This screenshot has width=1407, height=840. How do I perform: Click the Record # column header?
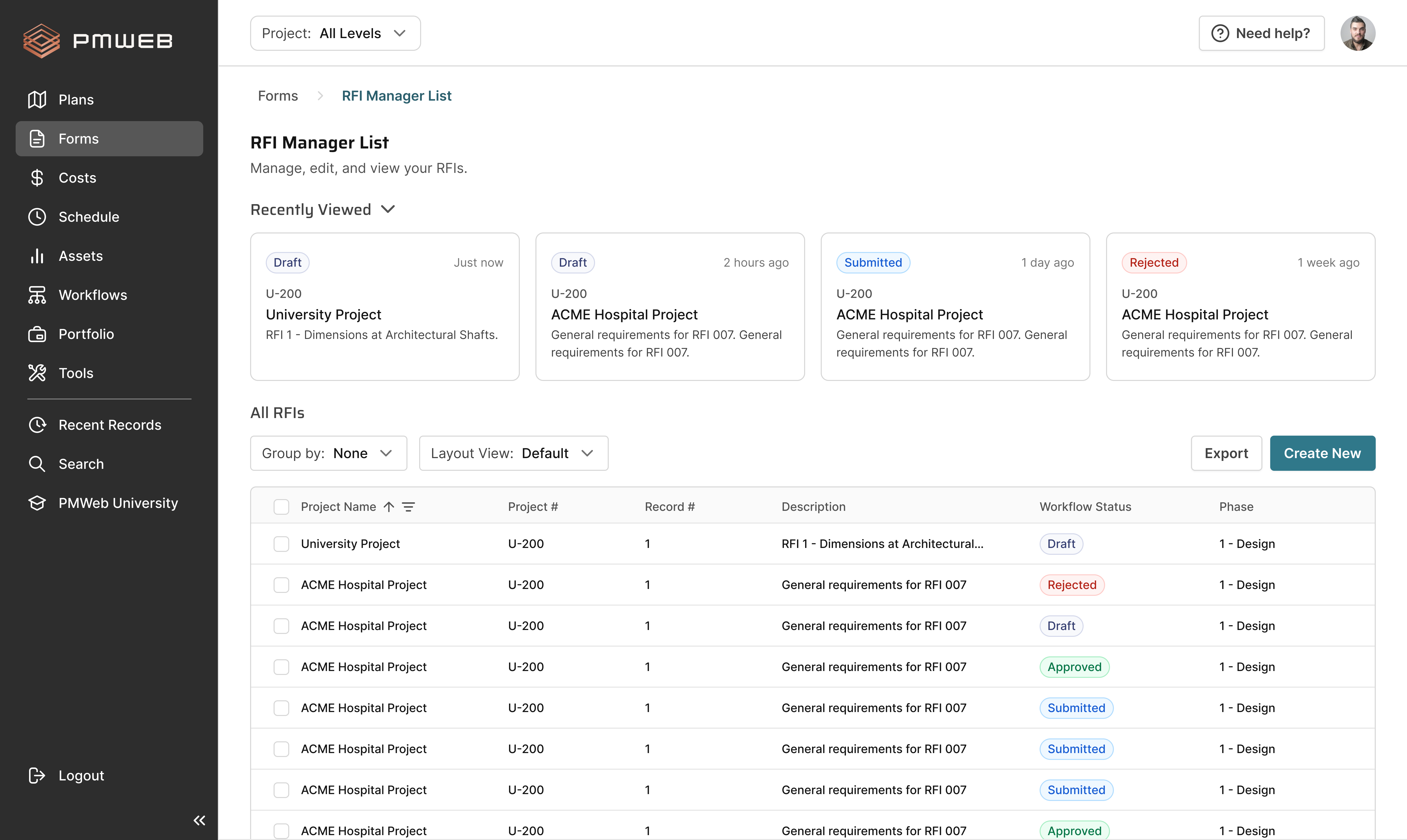pos(670,507)
